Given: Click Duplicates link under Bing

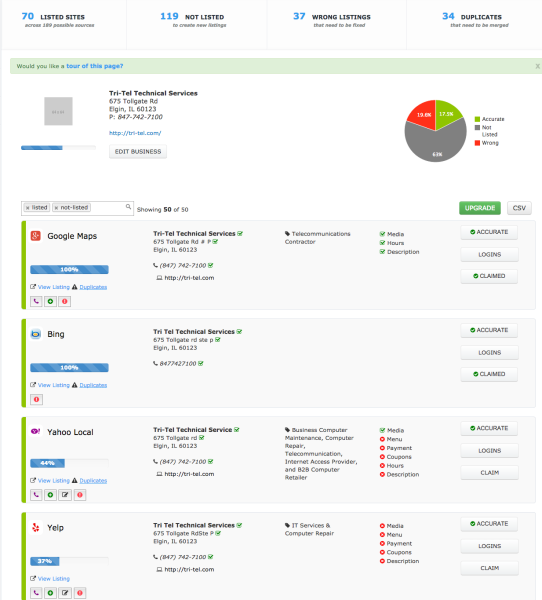Looking at the screenshot, I should pyautogui.click(x=93, y=385).
